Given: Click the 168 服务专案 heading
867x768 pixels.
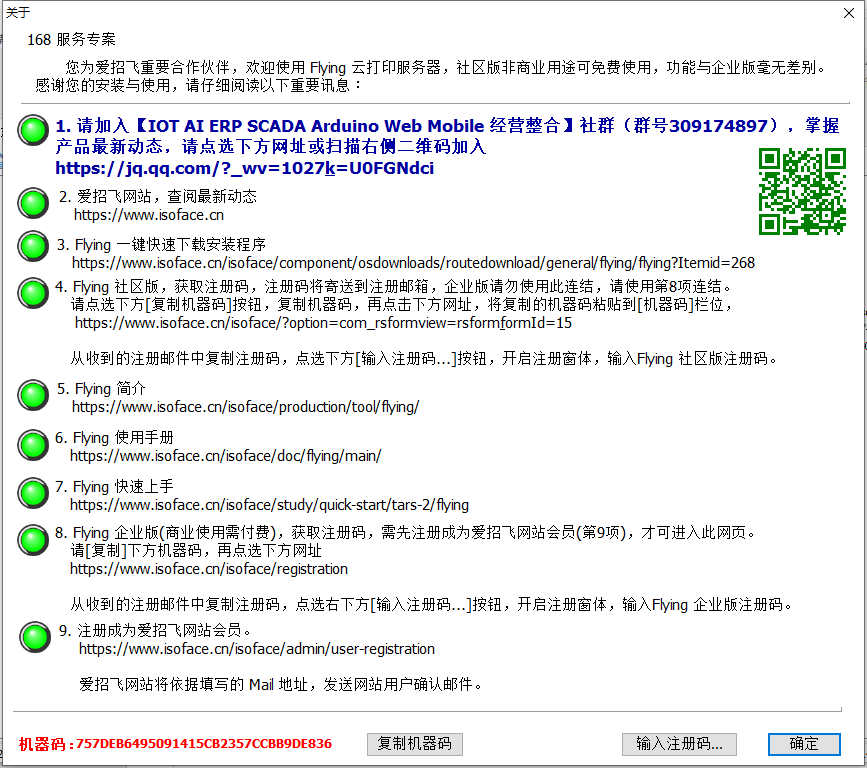Looking at the screenshot, I should [x=71, y=40].
